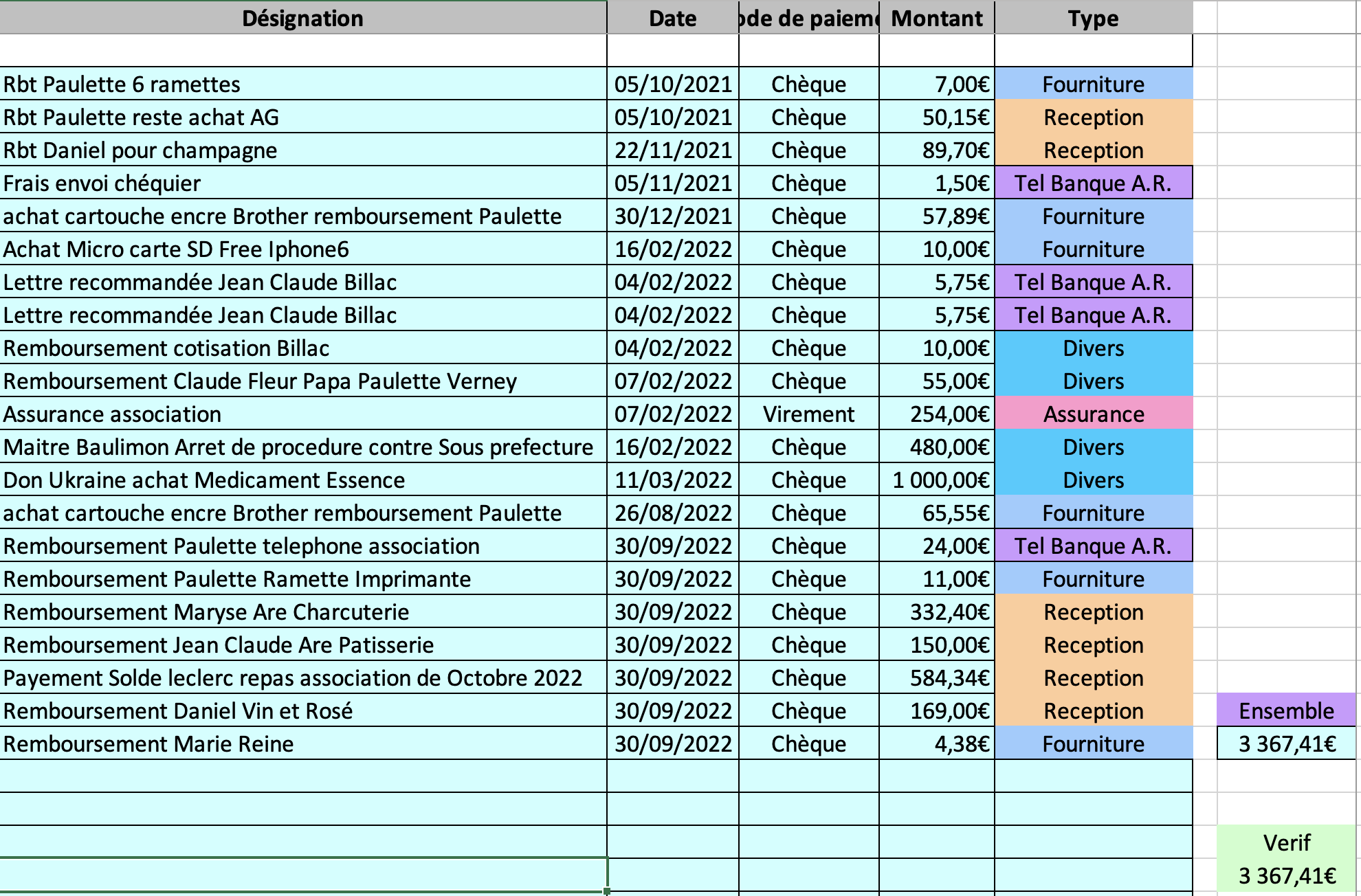1361x896 pixels.
Task: Click the Montant column header
Action: click(x=936, y=18)
